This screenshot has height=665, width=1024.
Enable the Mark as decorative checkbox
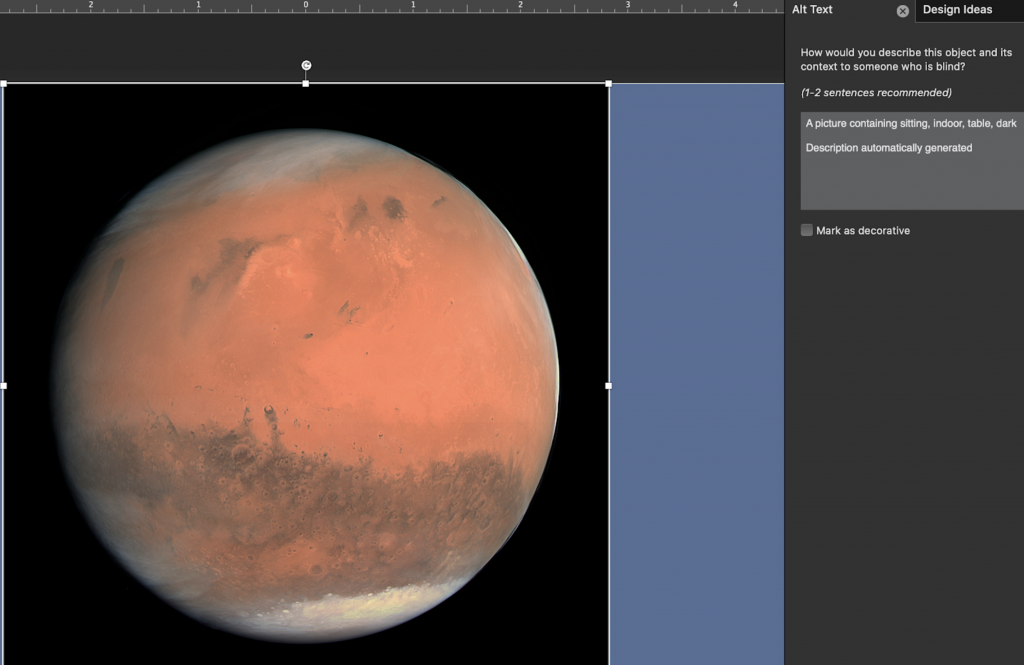tap(807, 230)
